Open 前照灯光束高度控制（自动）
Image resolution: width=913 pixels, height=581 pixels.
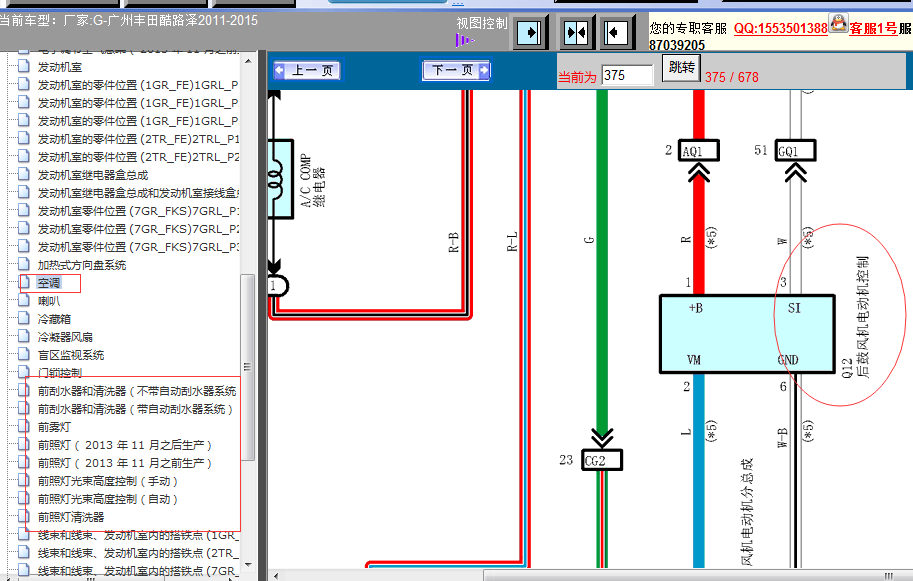pyautogui.click(x=108, y=499)
